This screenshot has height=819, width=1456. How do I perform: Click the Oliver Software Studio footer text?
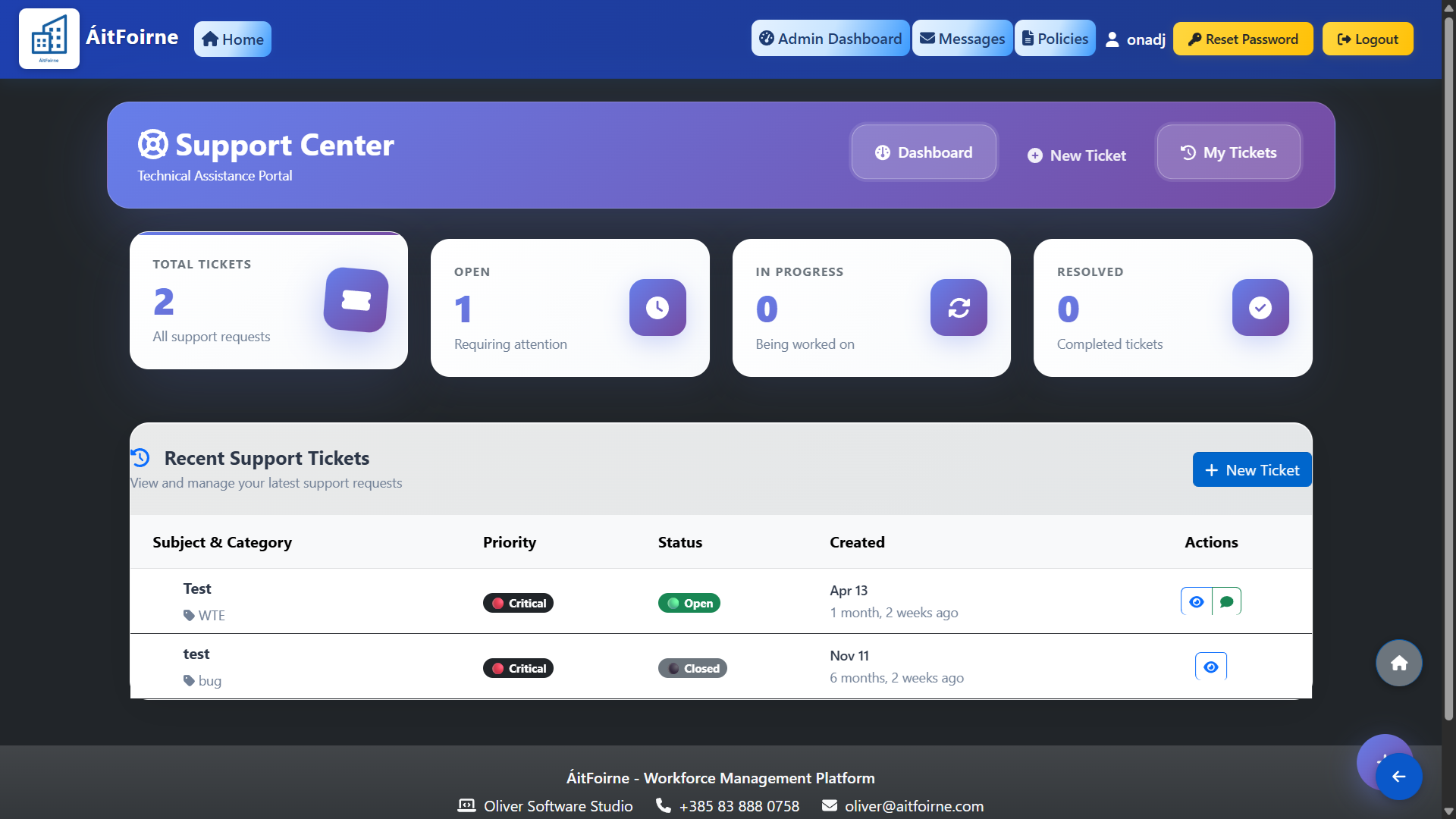tap(558, 806)
